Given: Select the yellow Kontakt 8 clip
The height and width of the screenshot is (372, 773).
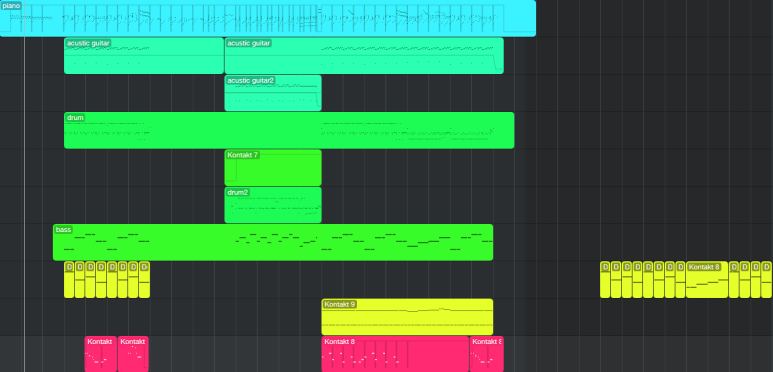Looking at the screenshot, I should pyautogui.click(x=707, y=280).
